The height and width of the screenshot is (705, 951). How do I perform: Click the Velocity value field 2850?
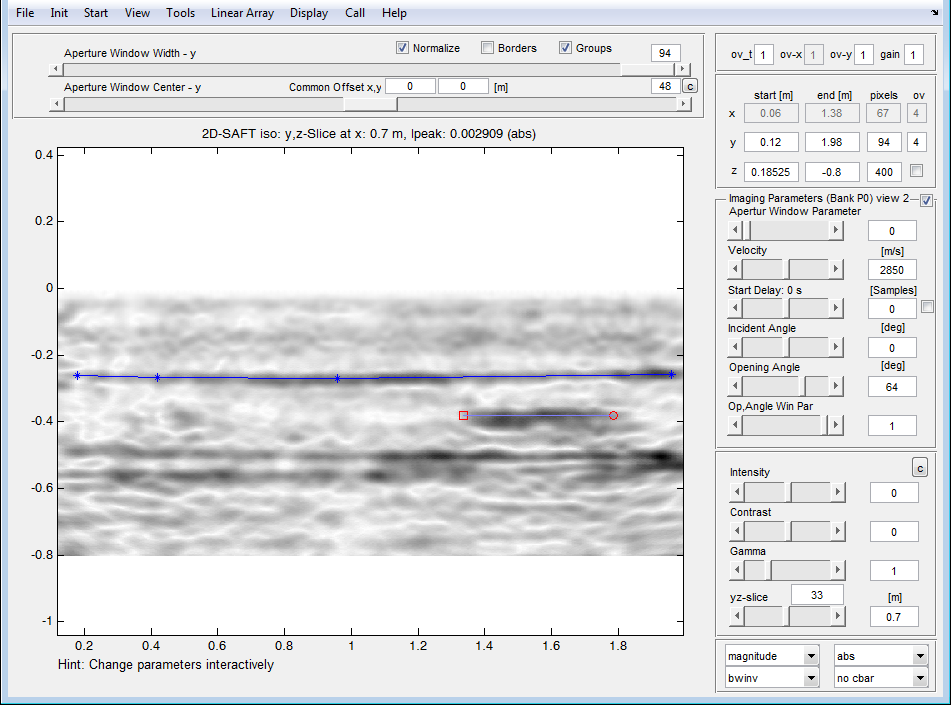(x=892, y=269)
